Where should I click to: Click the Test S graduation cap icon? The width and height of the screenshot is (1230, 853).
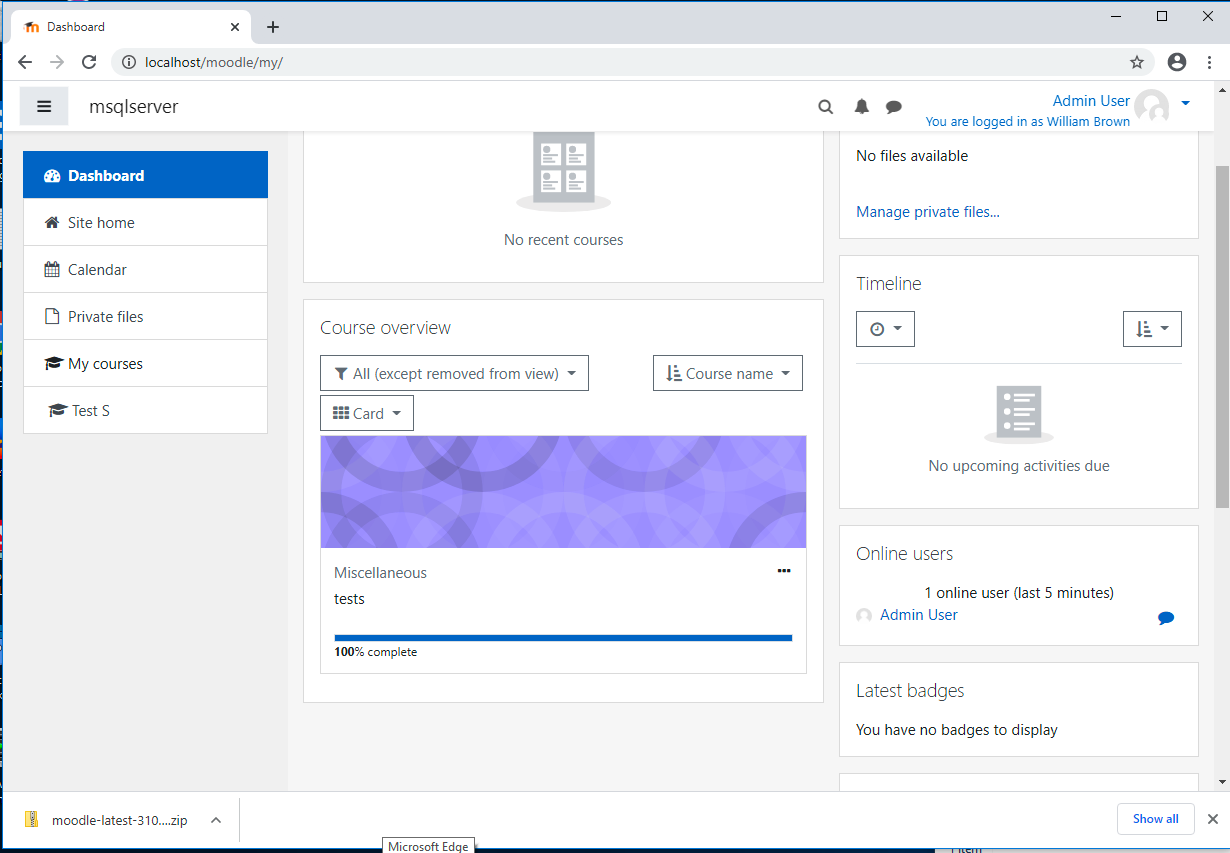pos(58,410)
